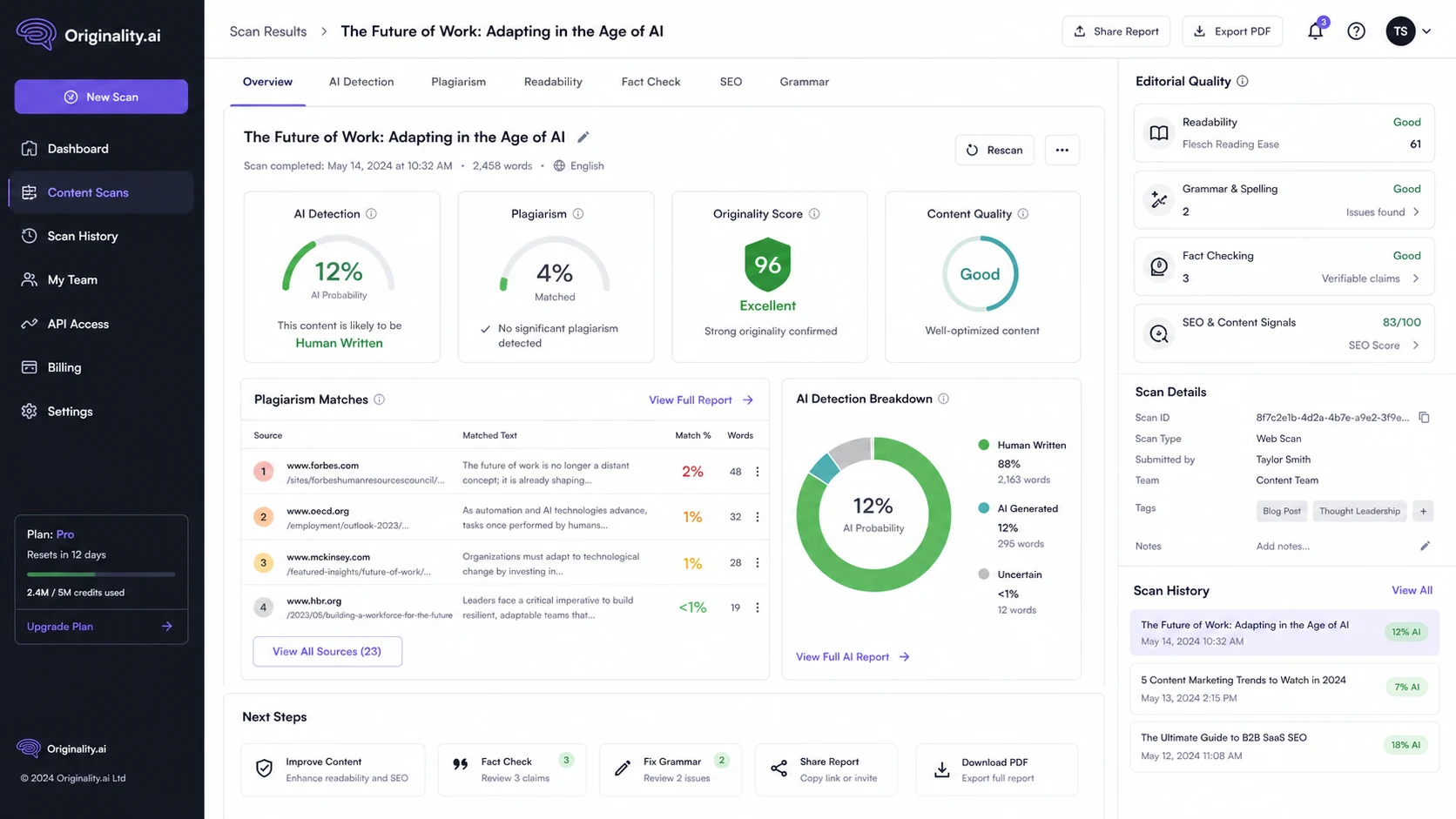The image size is (1456, 819).
Task: Select the Grammar tab
Action: 804,82
